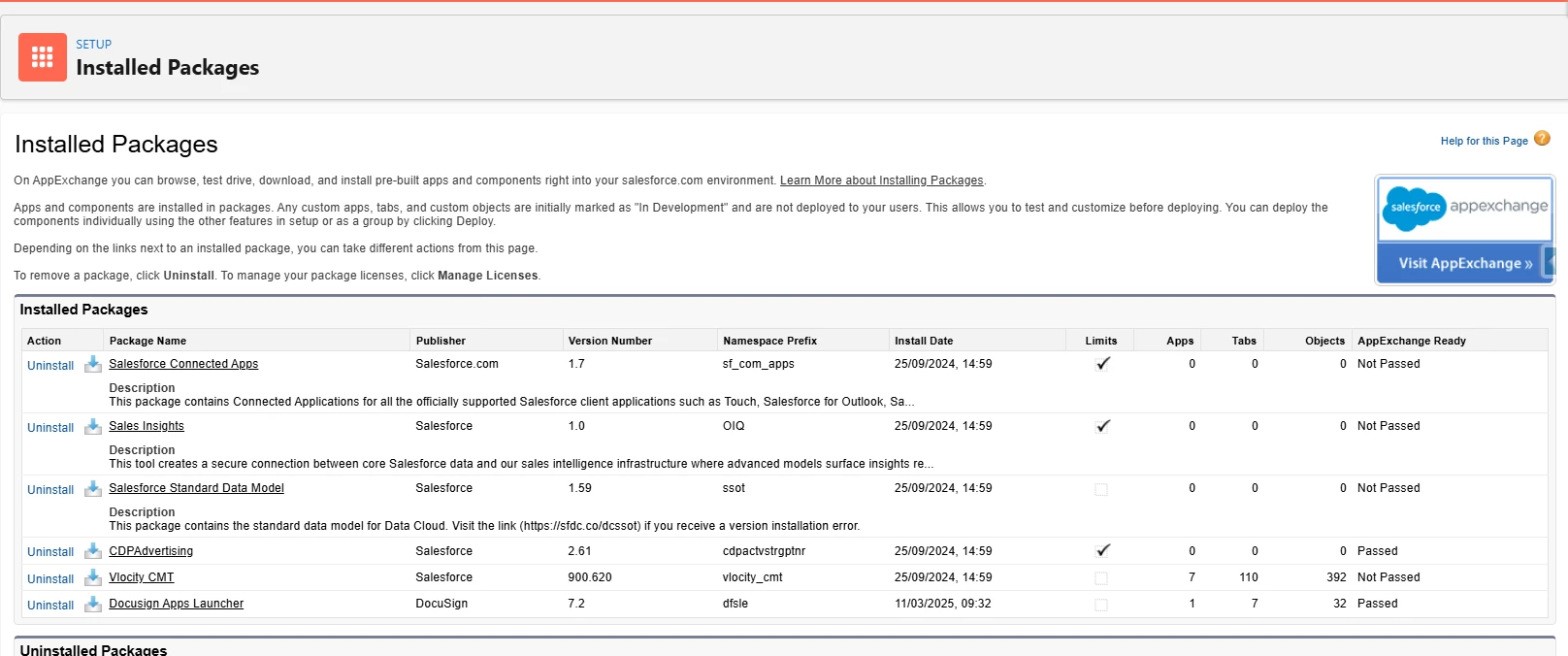Open Vlocity CMT package name link
Viewport: 1568px width, 656px height.
pyautogui.click(x=142, y=577)
